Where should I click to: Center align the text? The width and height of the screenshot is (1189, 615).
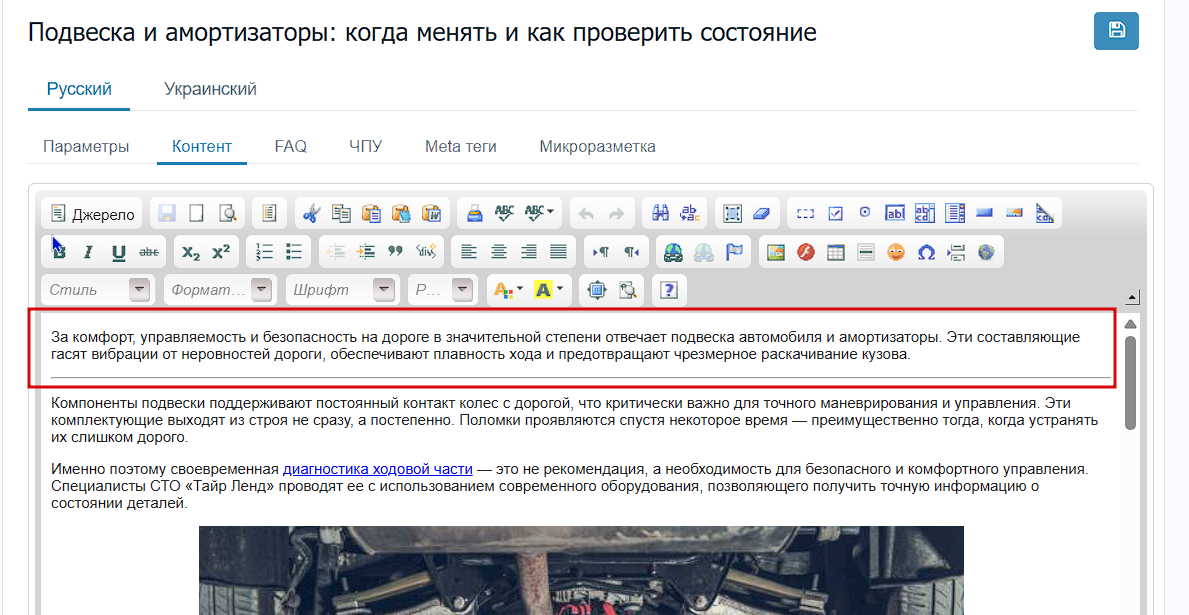(498, 252)
